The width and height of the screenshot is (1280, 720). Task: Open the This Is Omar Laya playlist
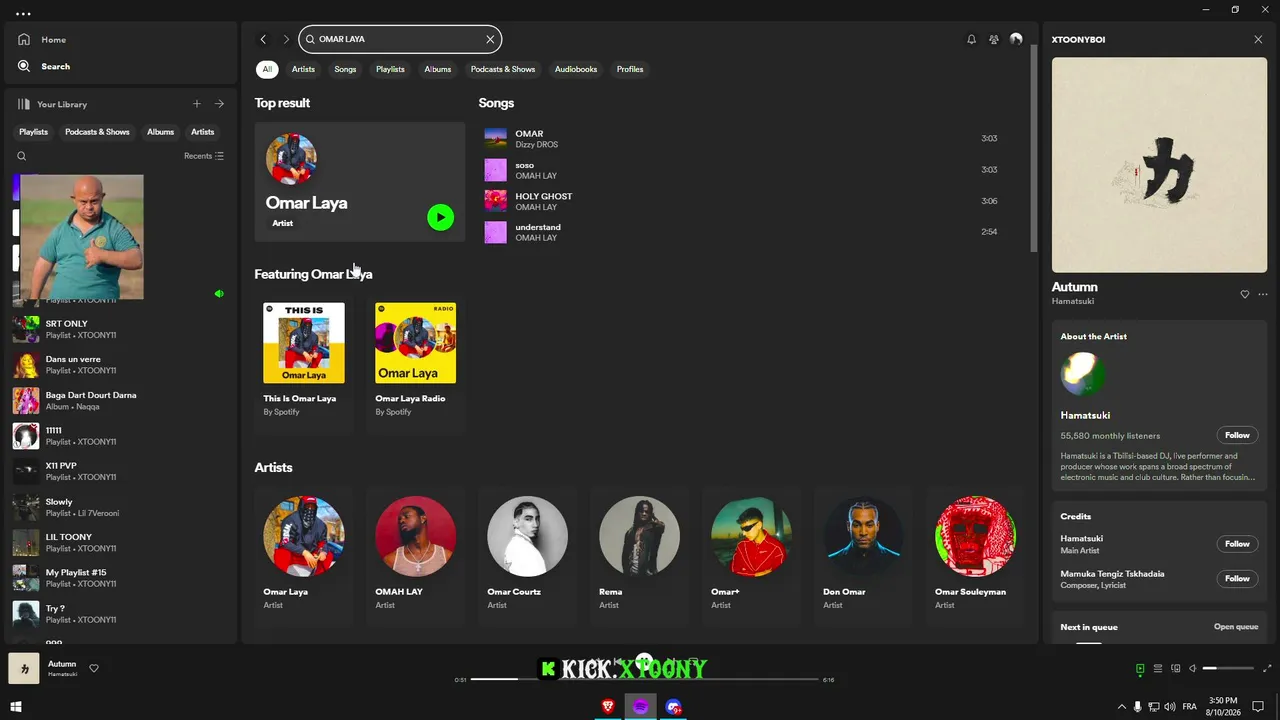coord(304,362)
